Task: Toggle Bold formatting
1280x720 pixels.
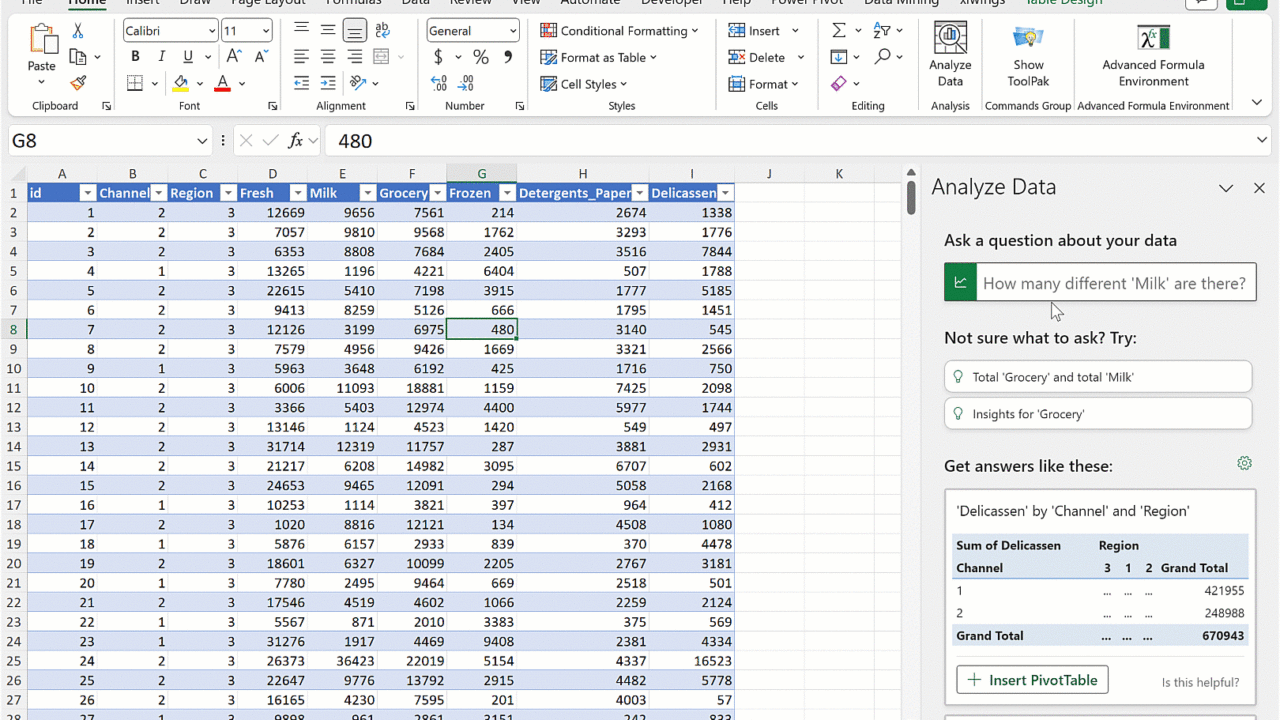Action: pos(135,57)
